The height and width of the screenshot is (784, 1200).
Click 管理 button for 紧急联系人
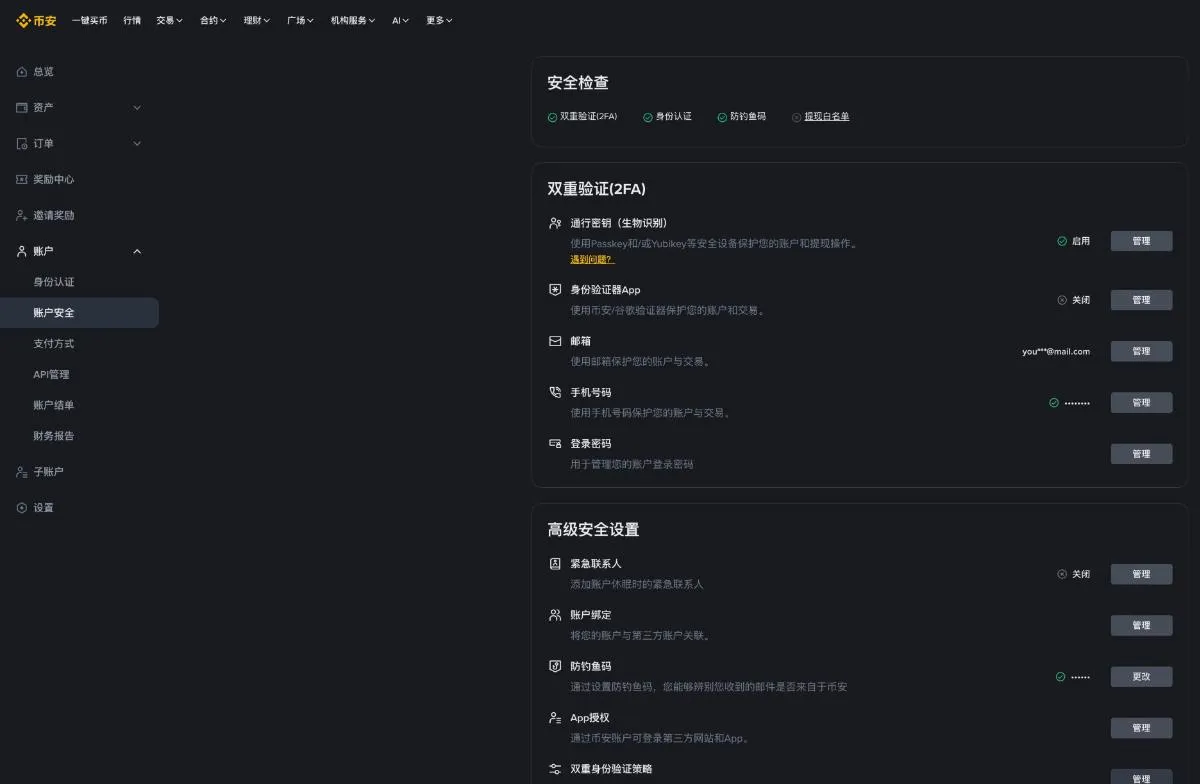click(1141, 574)
